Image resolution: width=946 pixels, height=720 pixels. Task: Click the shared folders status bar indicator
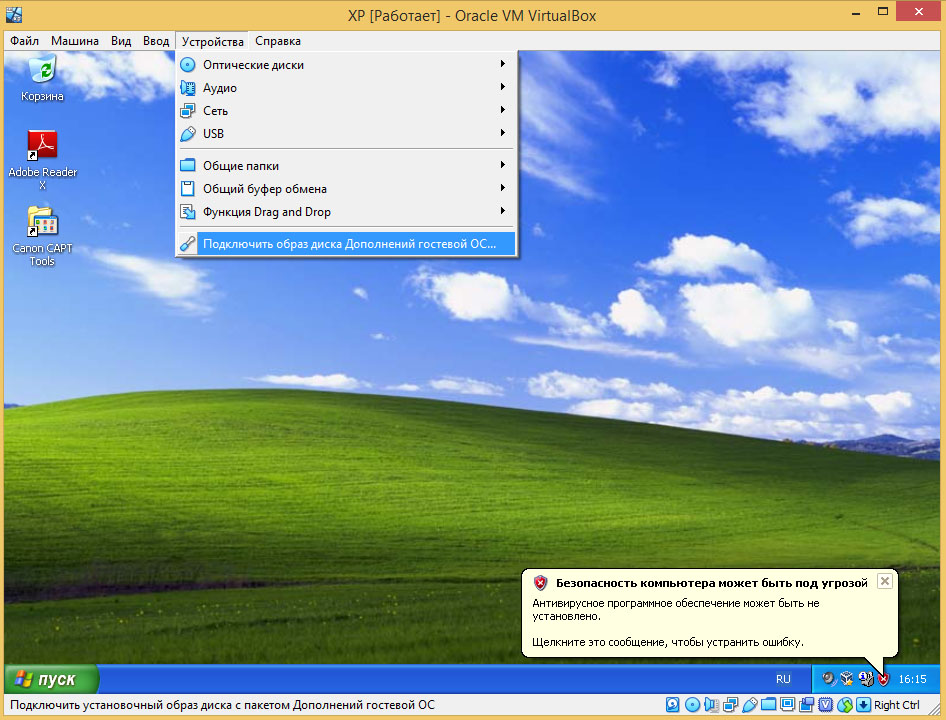coord(768,705)
